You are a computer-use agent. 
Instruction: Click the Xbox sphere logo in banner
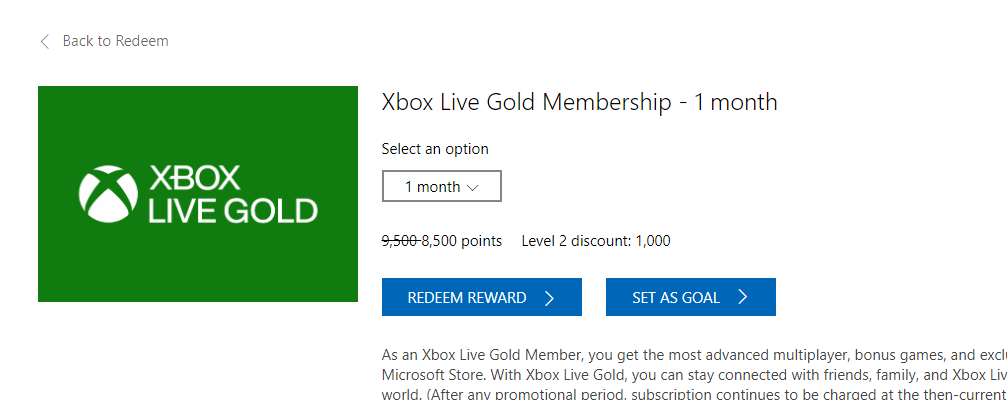coord(108,194)
